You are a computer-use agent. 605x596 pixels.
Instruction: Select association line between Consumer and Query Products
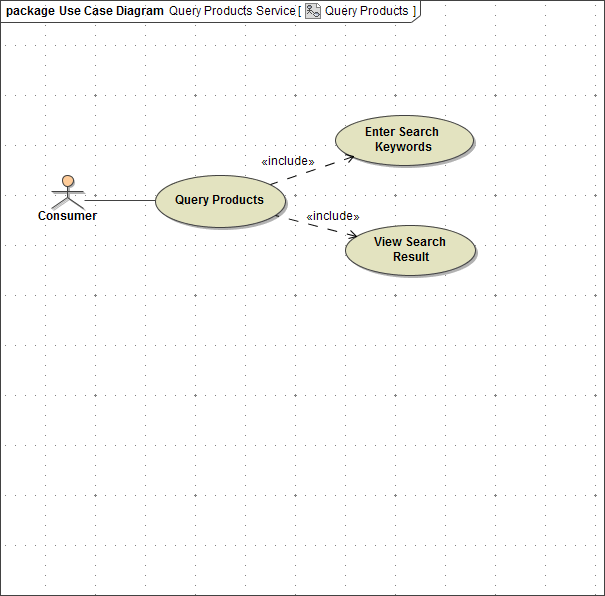(120, 200)
